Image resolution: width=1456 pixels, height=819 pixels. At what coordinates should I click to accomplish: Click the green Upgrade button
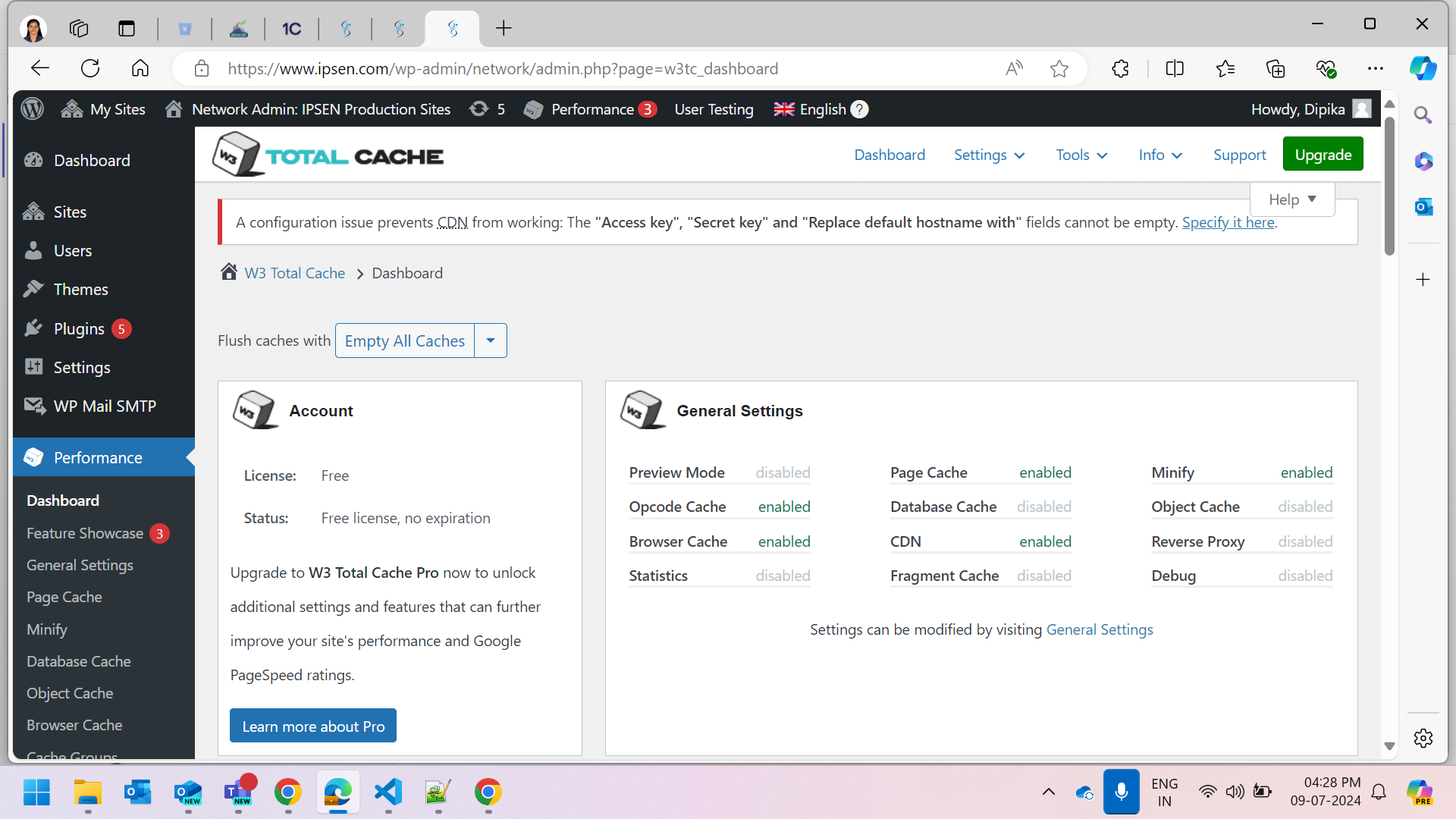[1323, 154]
